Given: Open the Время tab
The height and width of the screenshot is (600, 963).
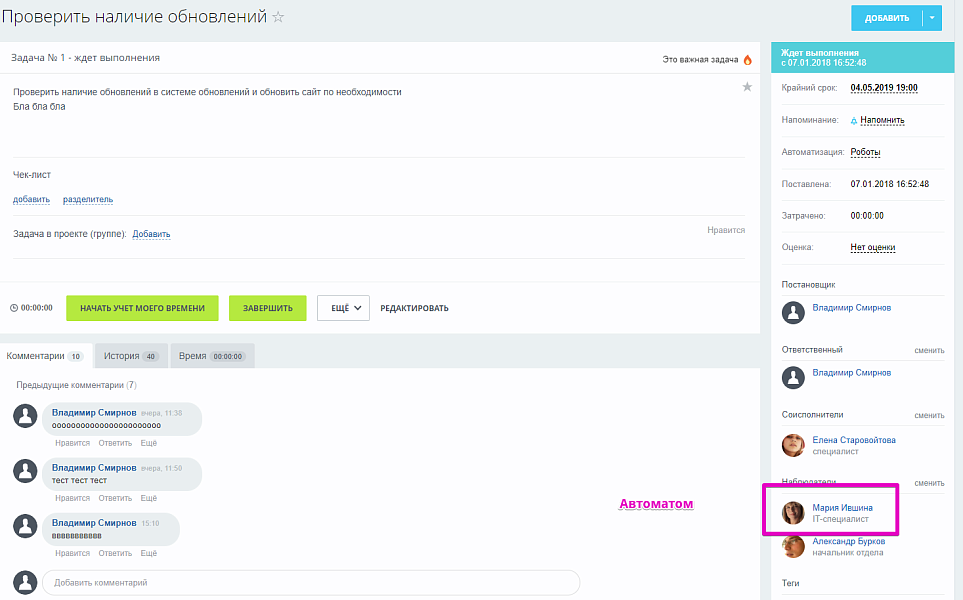Looking at the screenshot, I should 210,356.
